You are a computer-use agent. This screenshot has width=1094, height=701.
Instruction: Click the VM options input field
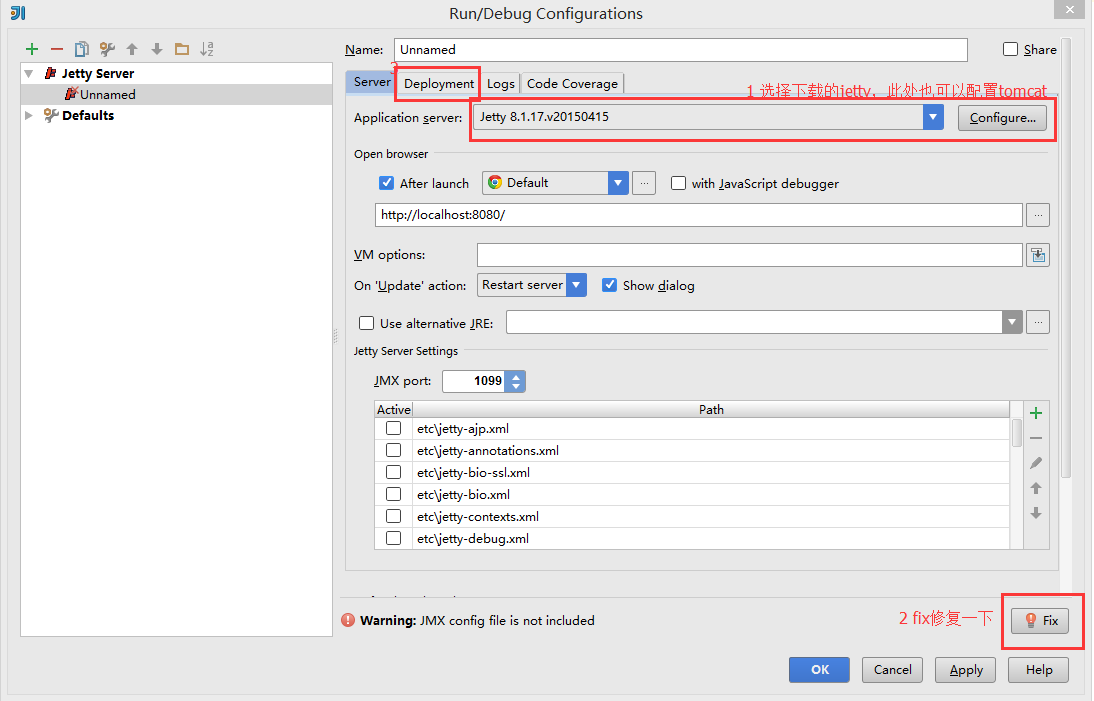749,255
